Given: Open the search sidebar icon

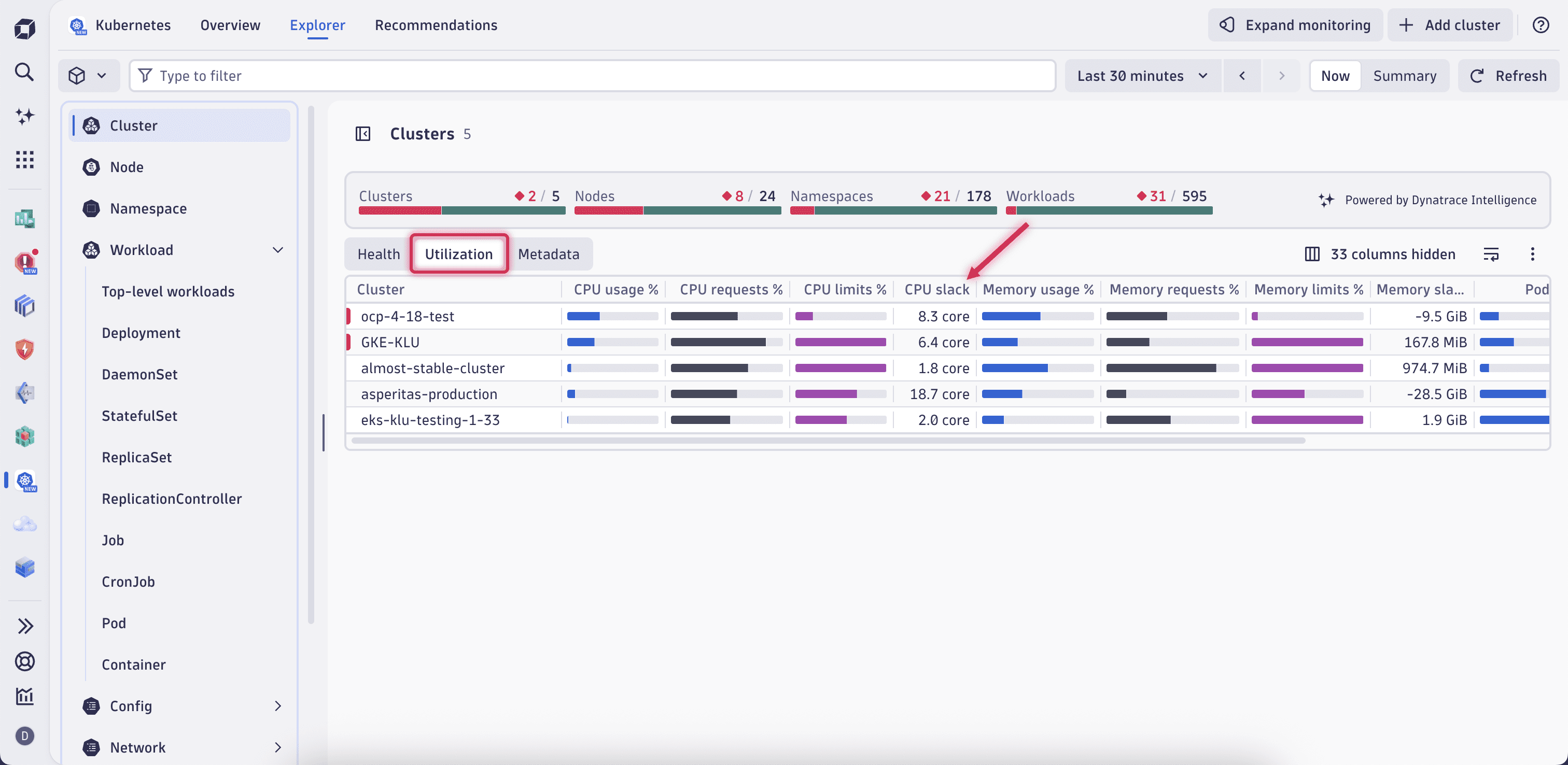Looking at the screenshot, I should point(24,73).
